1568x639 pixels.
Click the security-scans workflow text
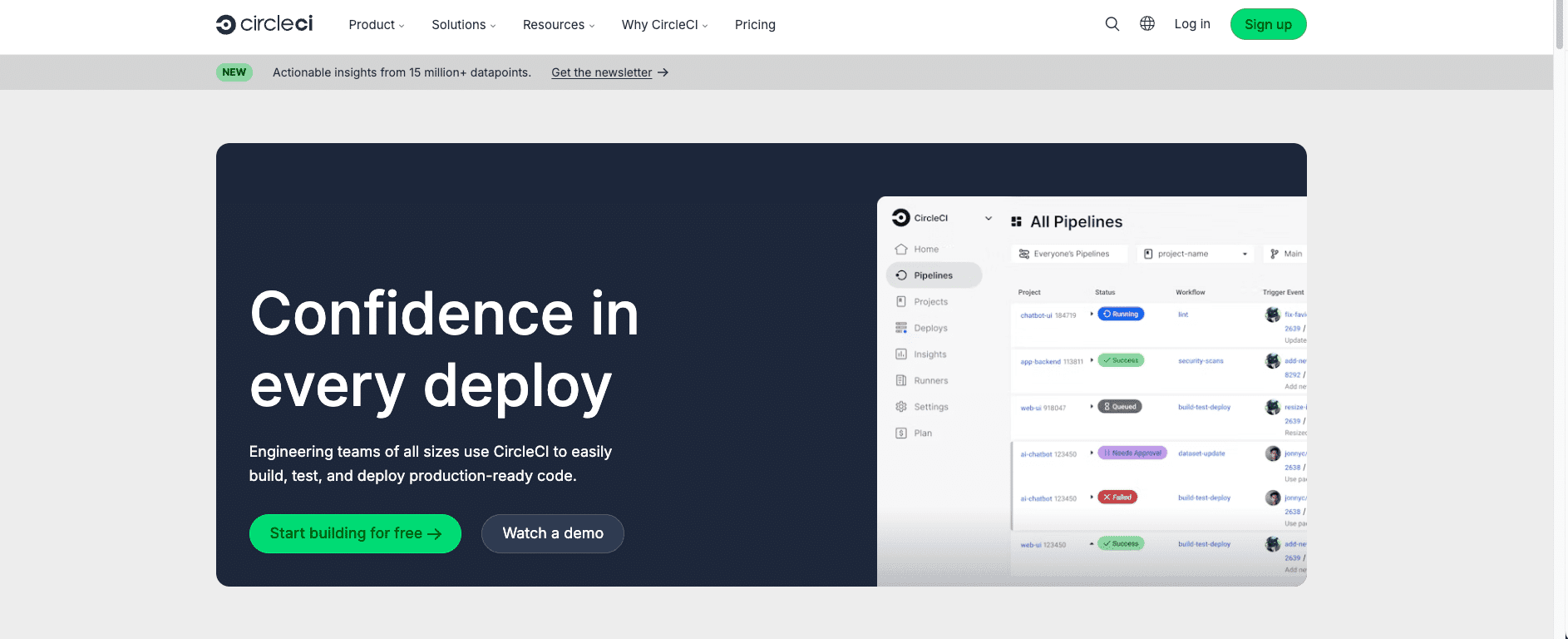point(1201,361)
